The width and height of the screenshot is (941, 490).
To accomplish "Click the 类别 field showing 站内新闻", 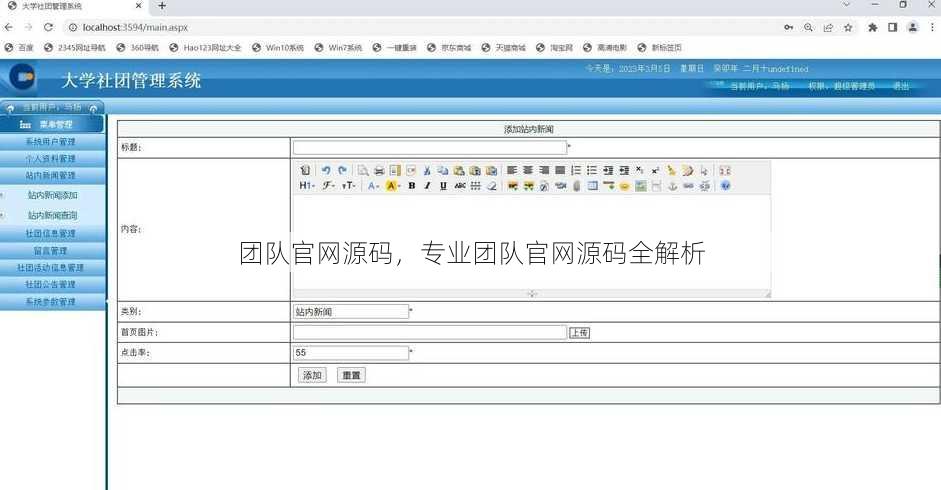I will [350, 312].
